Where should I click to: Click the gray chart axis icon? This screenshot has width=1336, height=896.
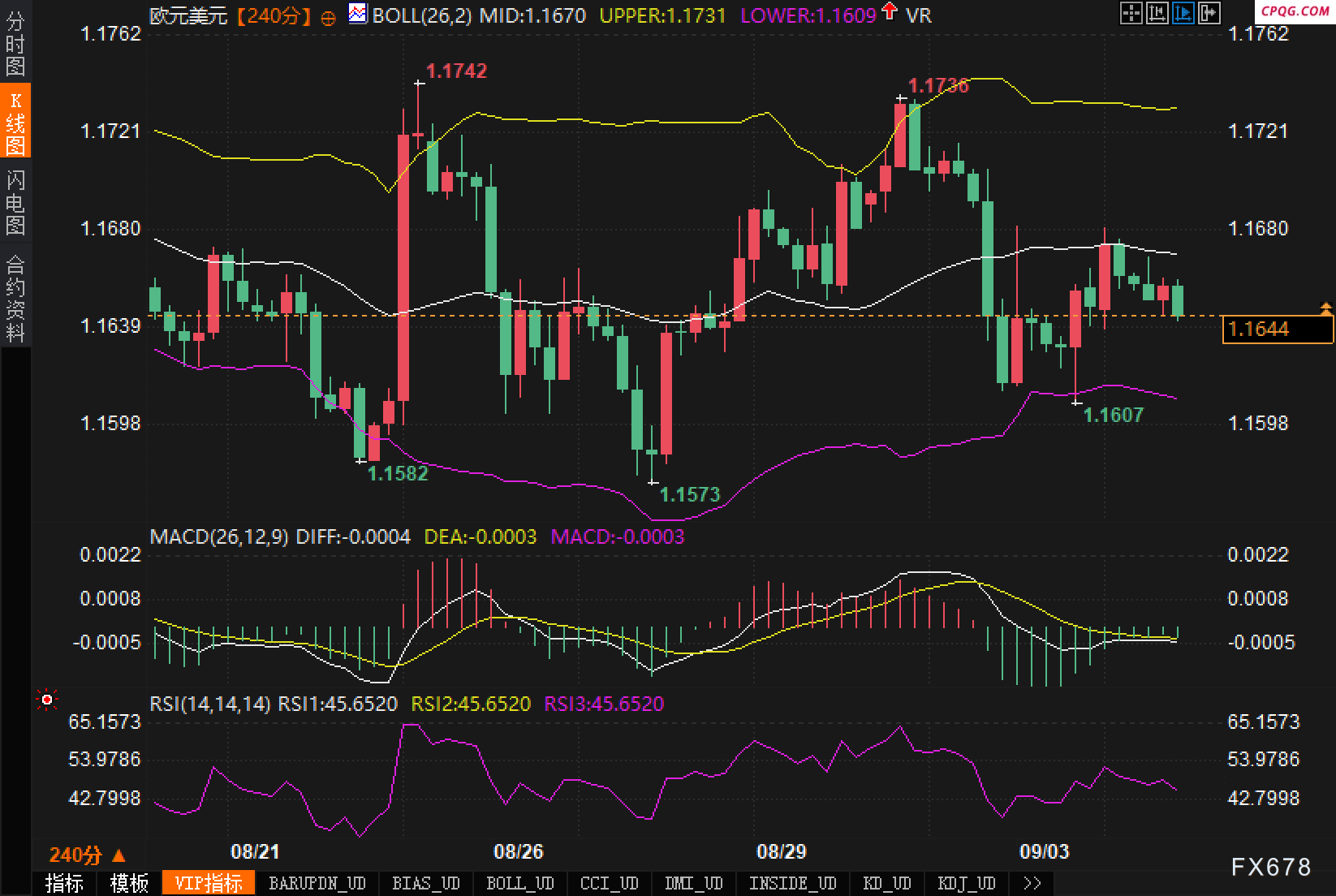[x=1157, y=13]
